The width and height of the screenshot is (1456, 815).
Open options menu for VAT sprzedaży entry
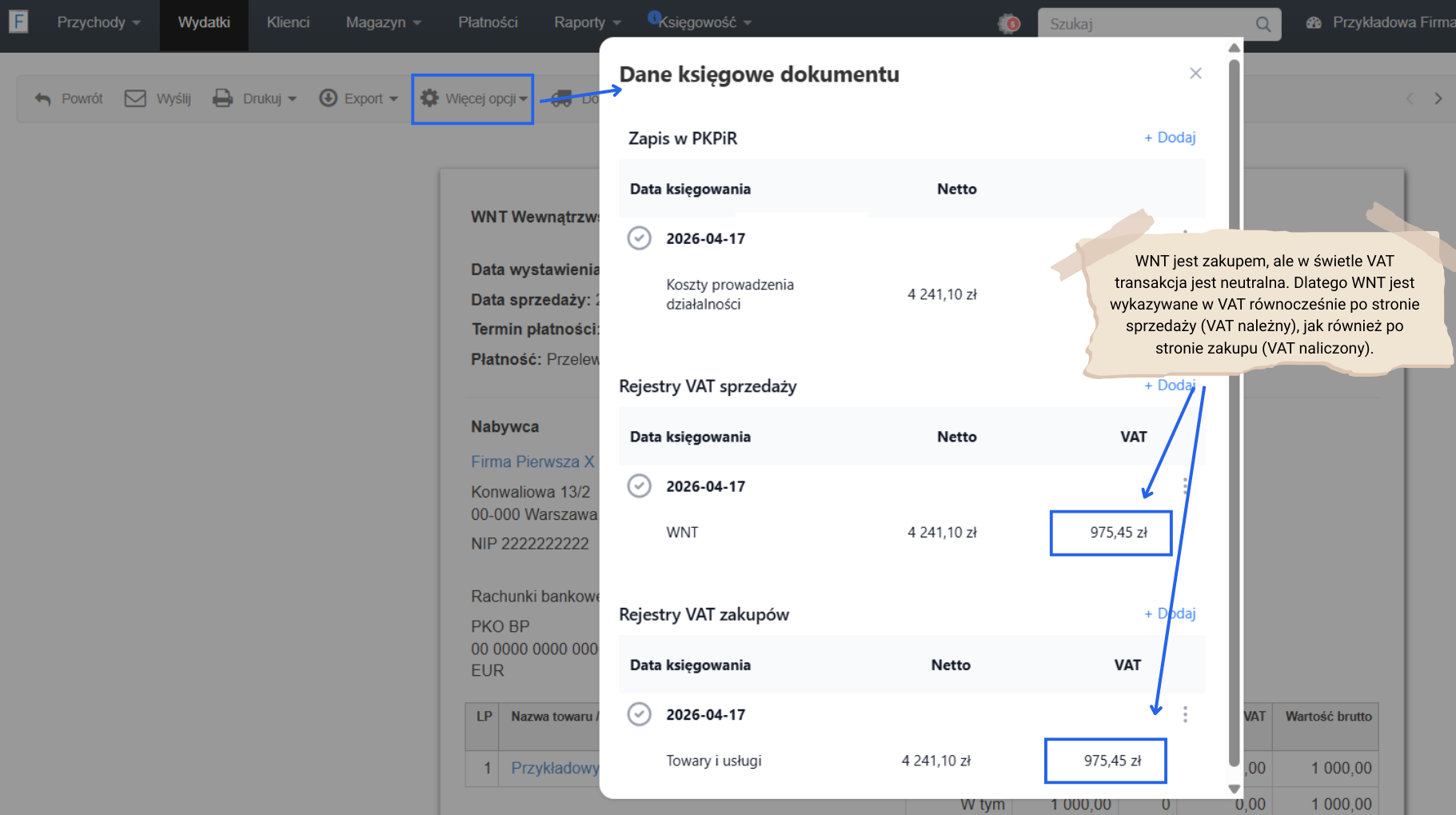(1185, 486)
